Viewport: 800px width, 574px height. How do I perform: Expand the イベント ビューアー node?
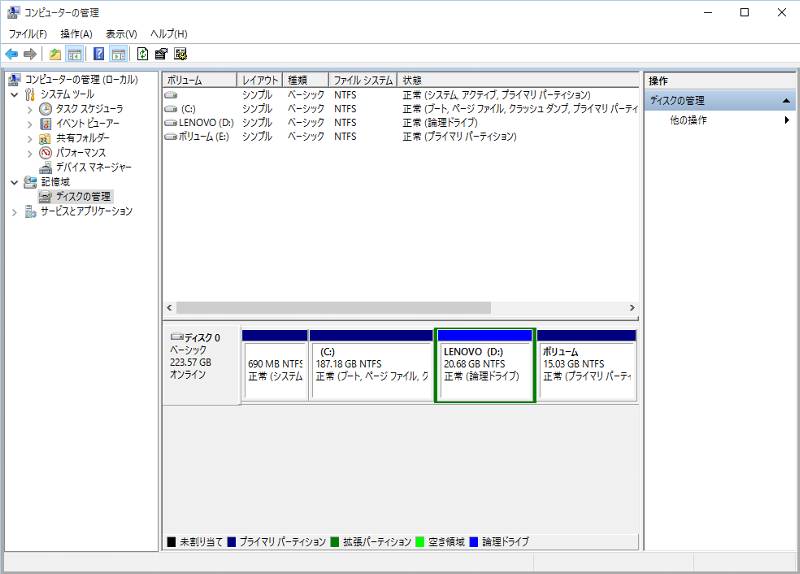30,124
